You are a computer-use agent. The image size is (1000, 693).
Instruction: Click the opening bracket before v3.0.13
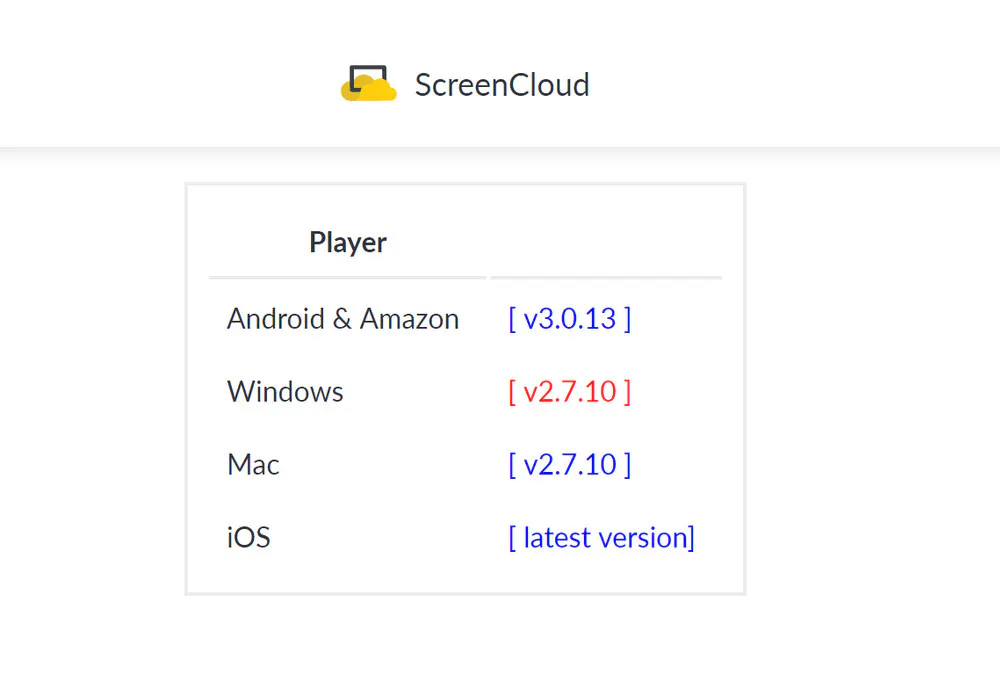coord(512,319)
